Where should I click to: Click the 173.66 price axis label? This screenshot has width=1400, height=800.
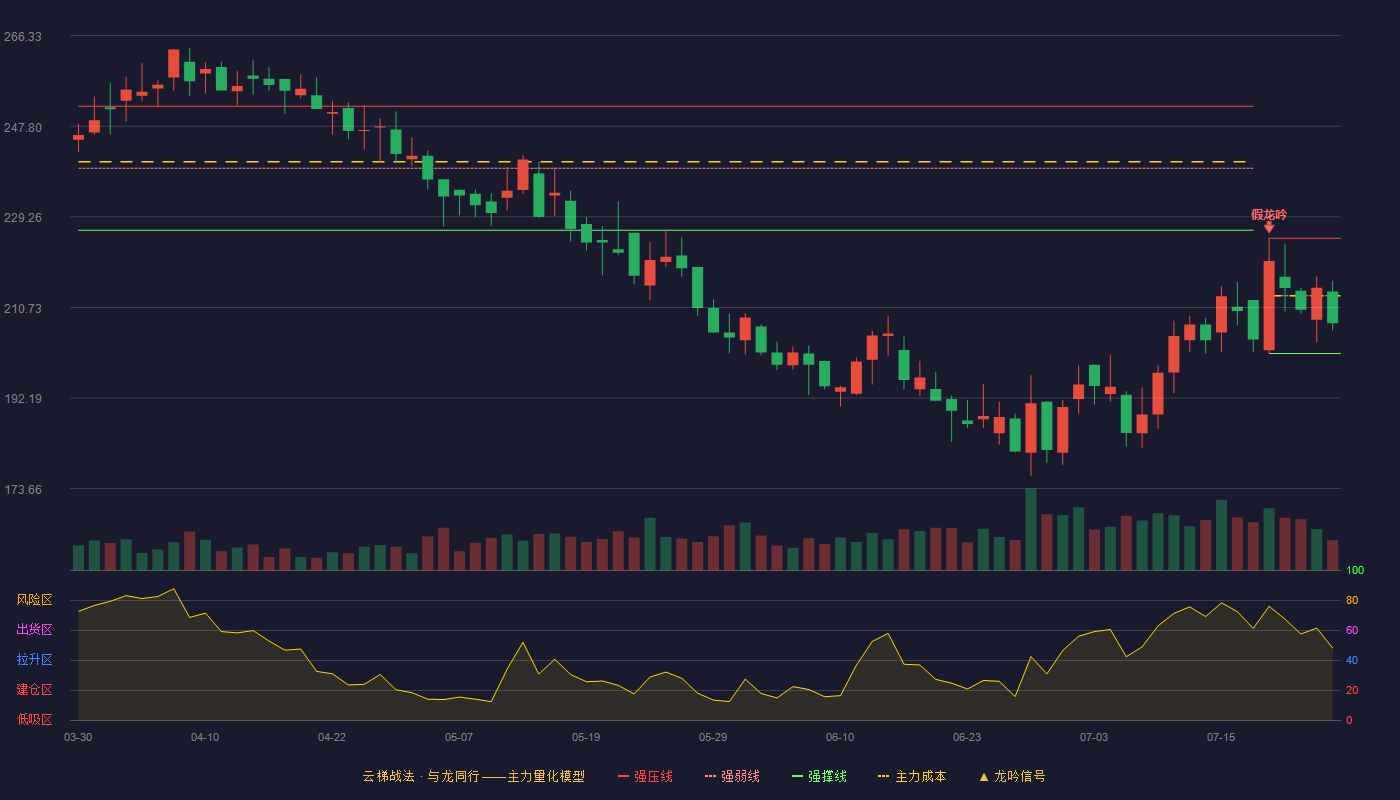(x=23, y=490)
